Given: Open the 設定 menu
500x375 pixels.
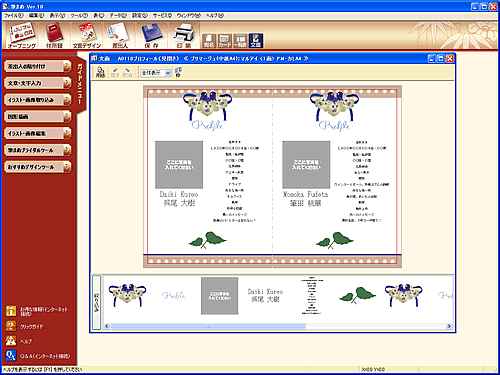Looking at the screenshot, I should click(140, 15).
